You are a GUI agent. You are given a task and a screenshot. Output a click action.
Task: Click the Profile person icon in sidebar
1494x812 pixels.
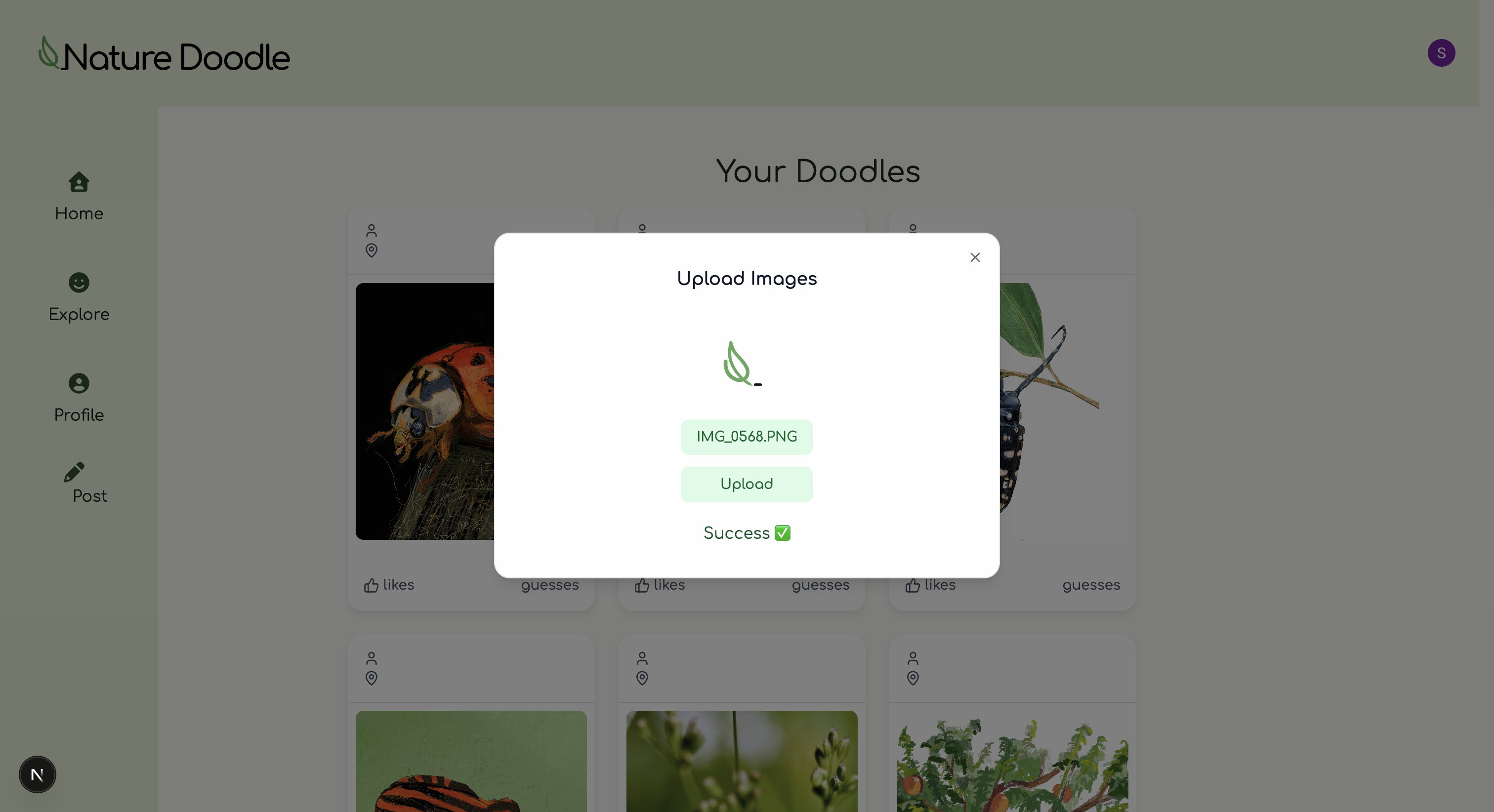click(79, 383)
